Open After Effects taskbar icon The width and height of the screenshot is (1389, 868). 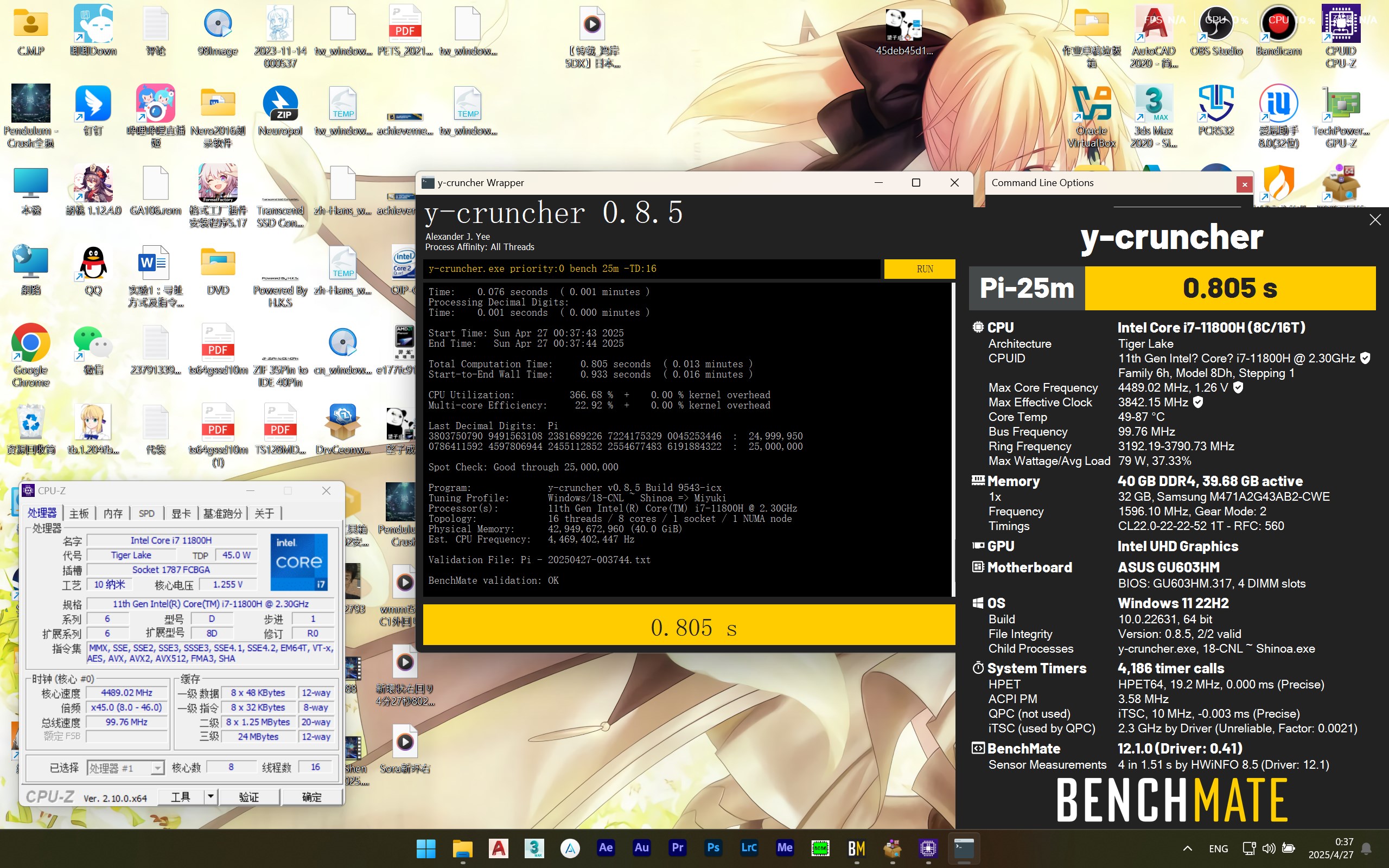606,848
